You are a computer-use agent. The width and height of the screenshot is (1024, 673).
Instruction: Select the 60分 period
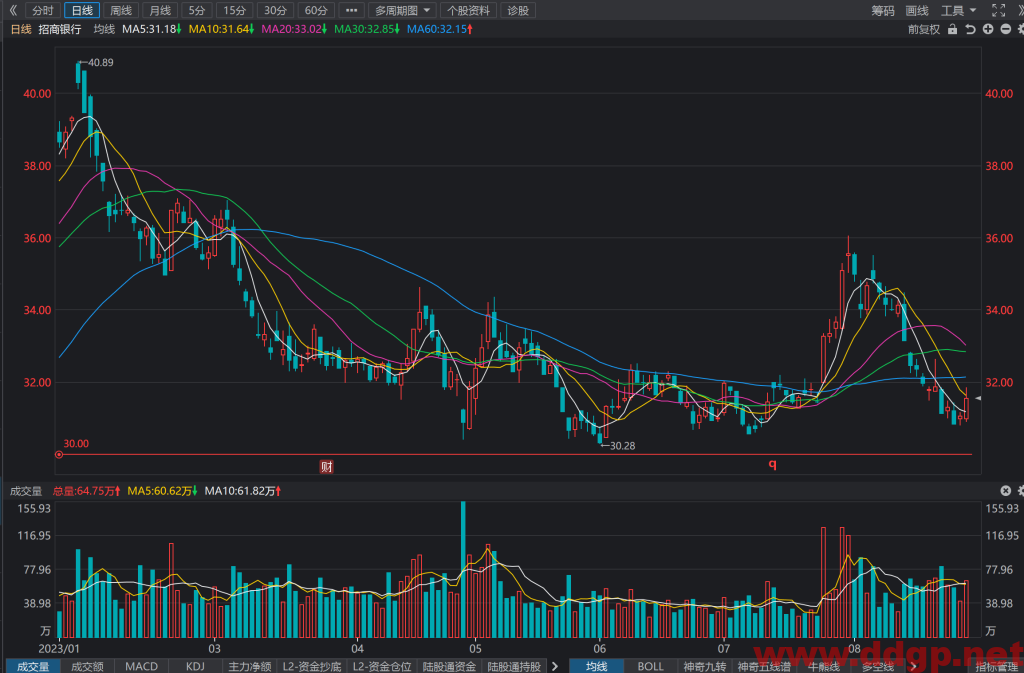(316, 10)
